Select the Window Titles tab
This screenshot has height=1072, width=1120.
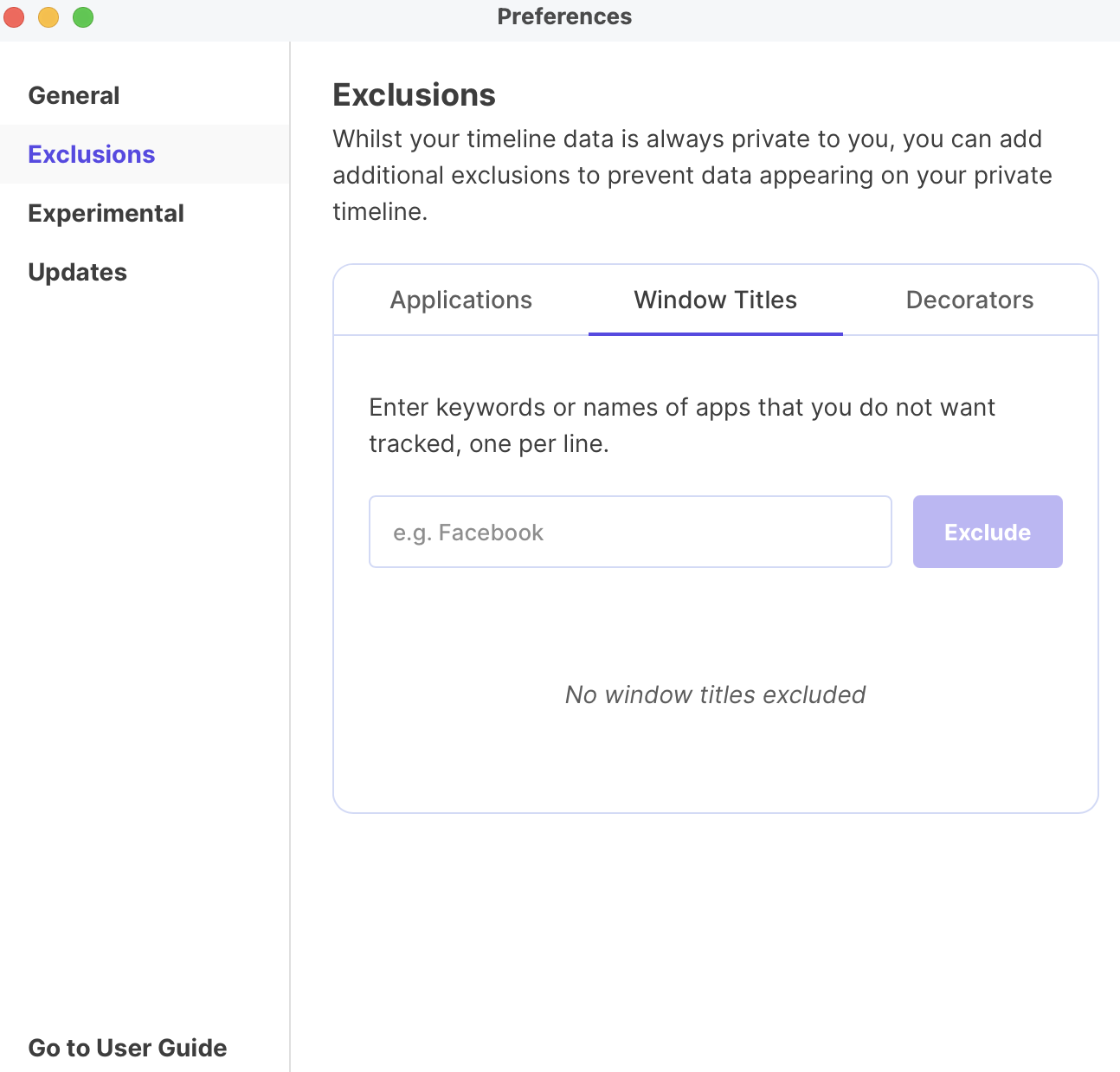pyautogui.click(x=715, y=300)
